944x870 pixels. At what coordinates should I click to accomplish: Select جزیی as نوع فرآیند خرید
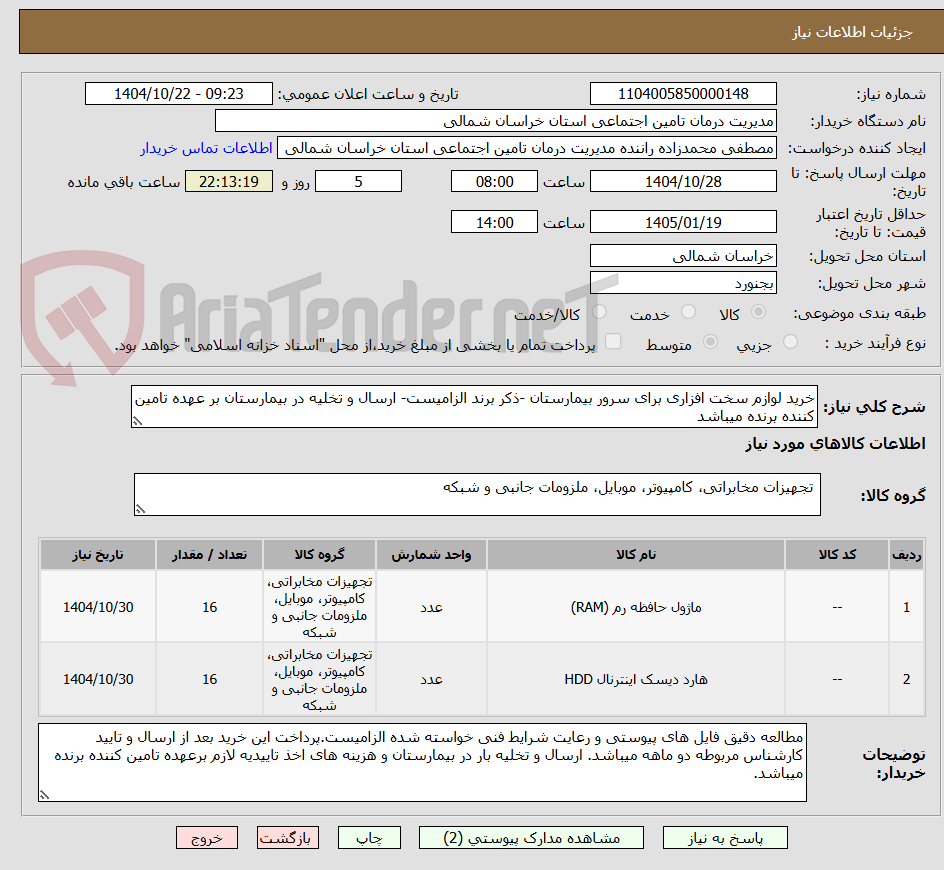(x=789, y=341)
